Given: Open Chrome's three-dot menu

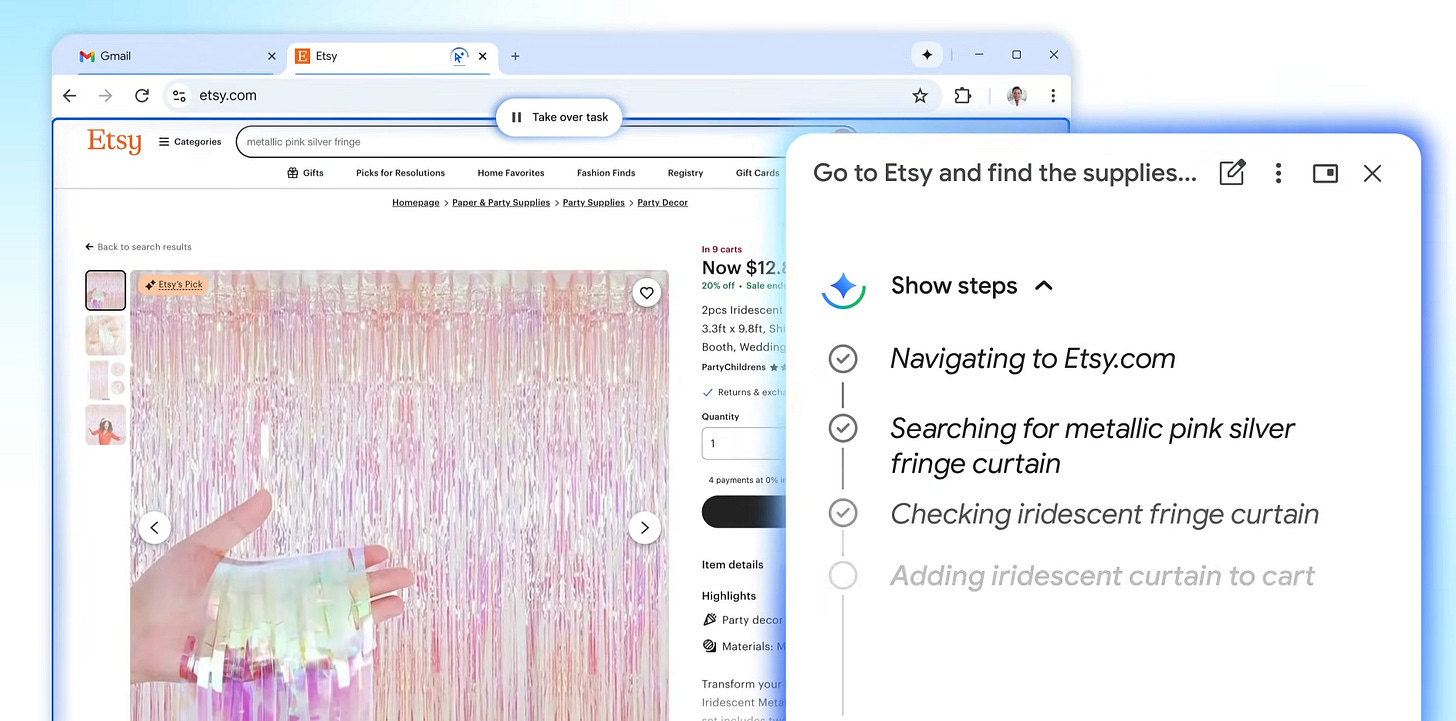Looking at the screenshot, I should [x=1053, y=96].
